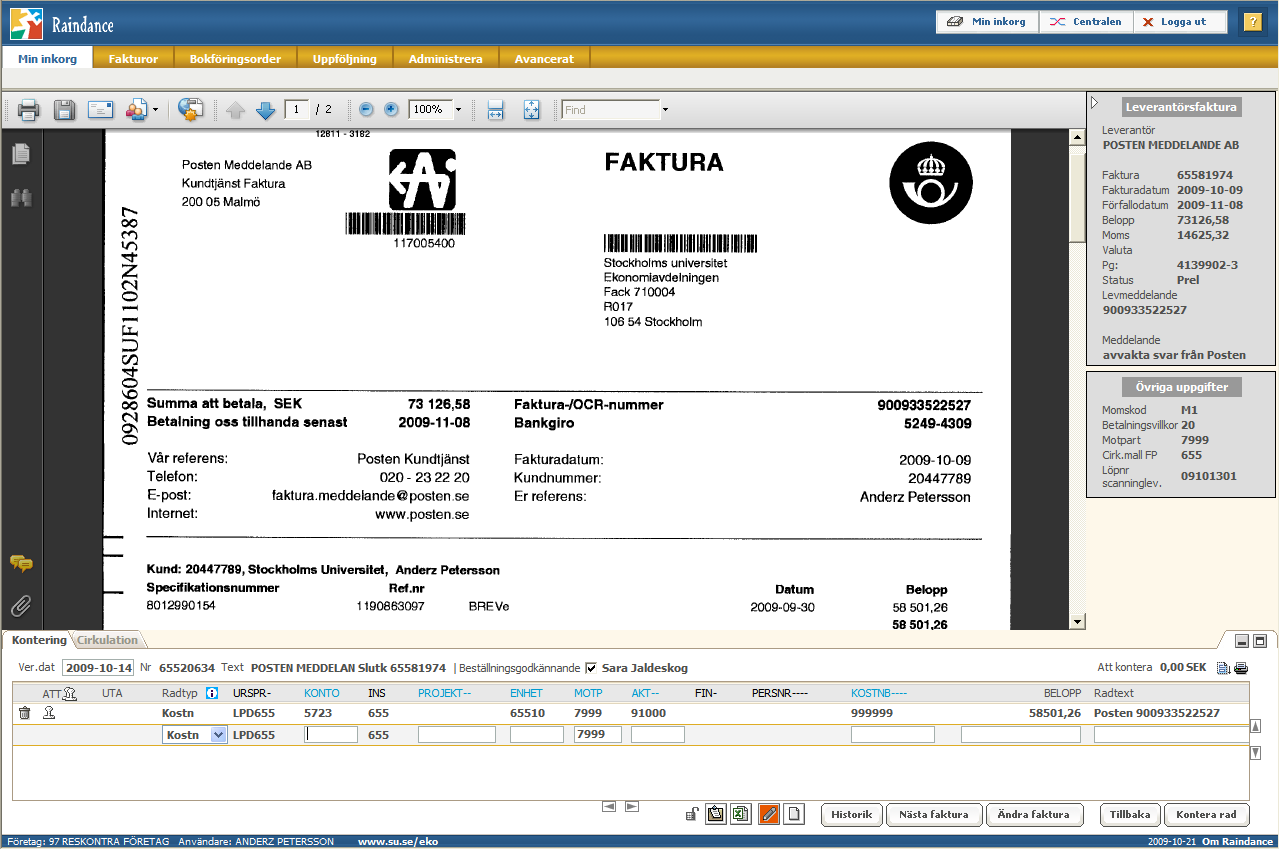
Task: Email the document via envelope icon
Action: coord(100,110)
